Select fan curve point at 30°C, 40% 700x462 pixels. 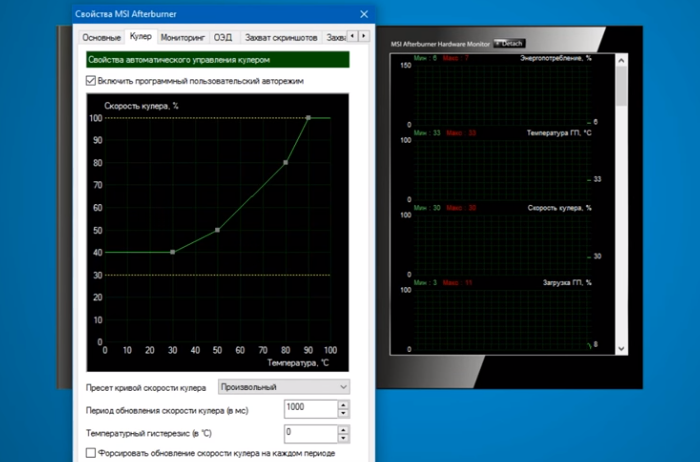173,252
